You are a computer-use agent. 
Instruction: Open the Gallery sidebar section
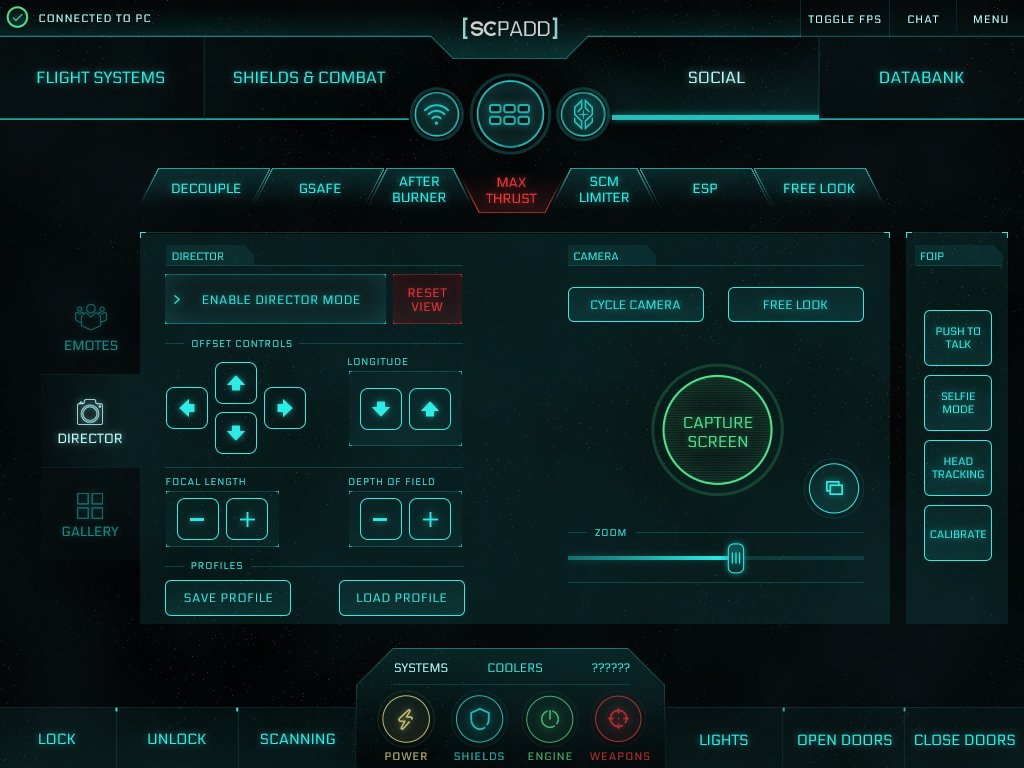(x=90, y=515)
